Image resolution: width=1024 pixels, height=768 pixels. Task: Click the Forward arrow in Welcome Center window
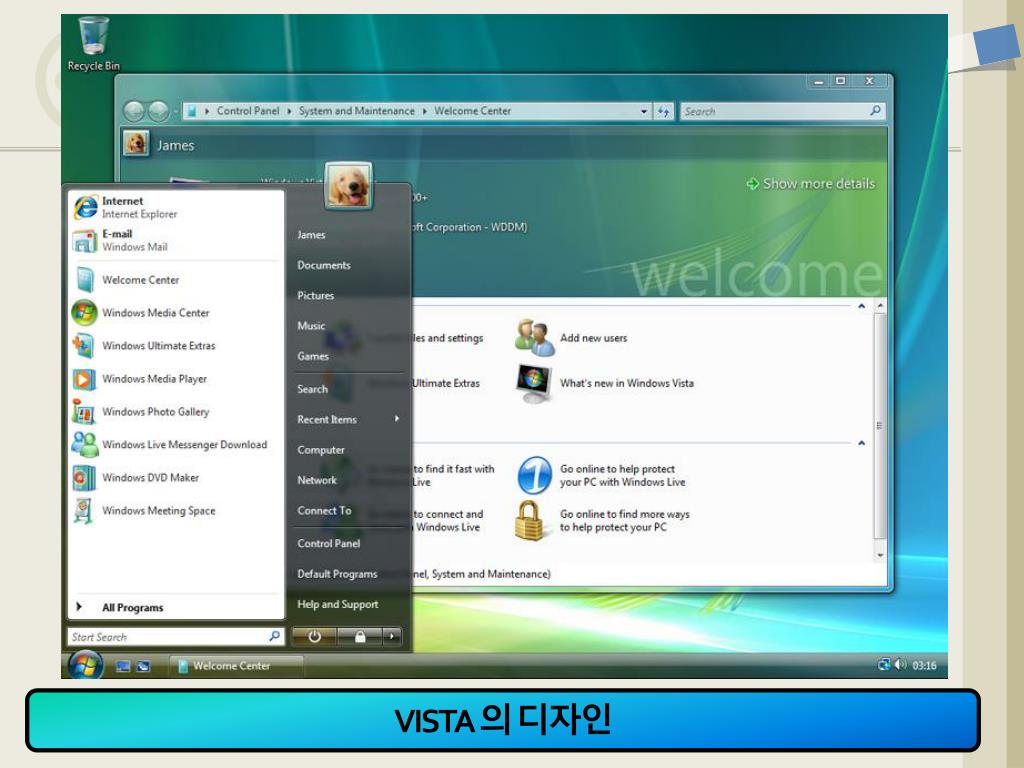pos(158,112)
